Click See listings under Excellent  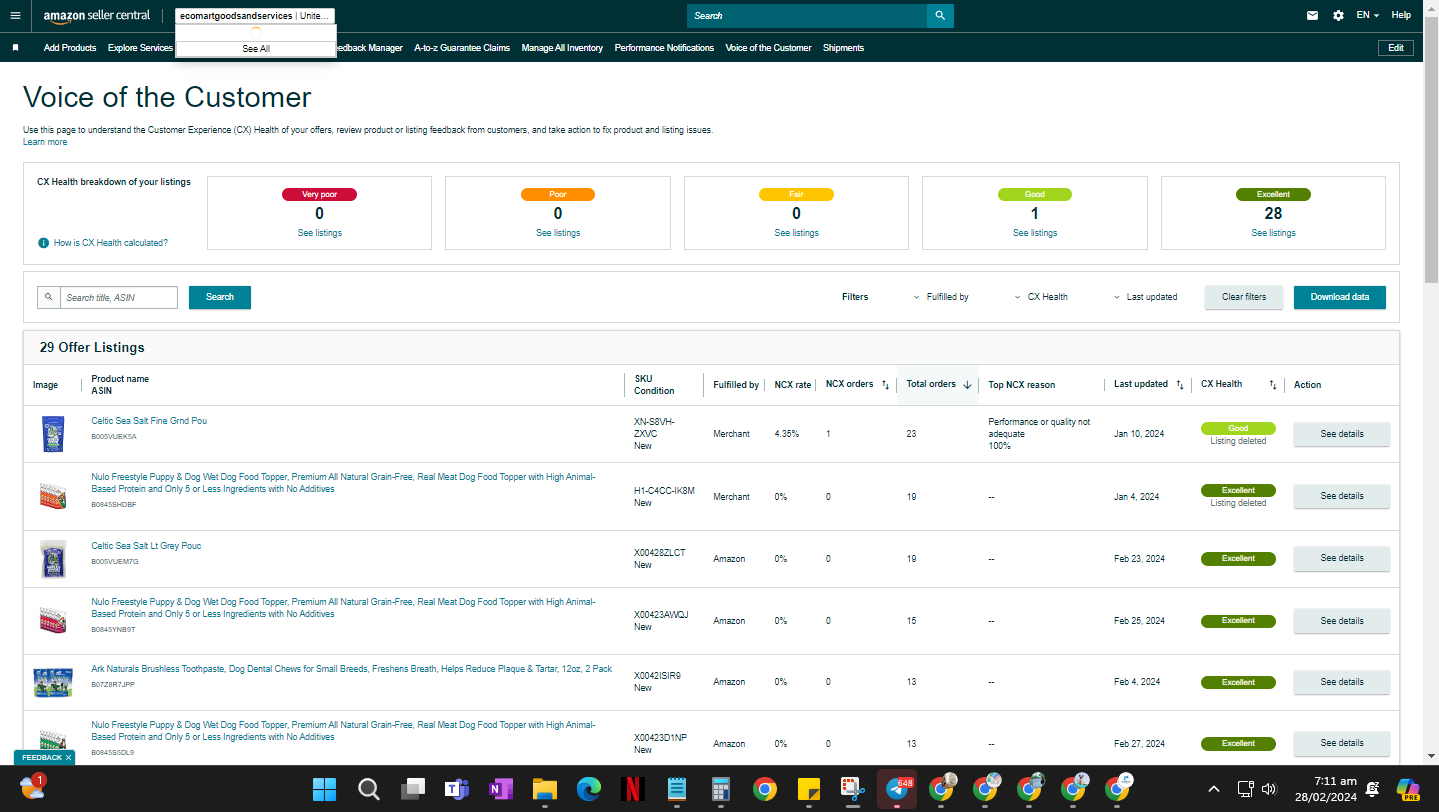[1273, 233]
